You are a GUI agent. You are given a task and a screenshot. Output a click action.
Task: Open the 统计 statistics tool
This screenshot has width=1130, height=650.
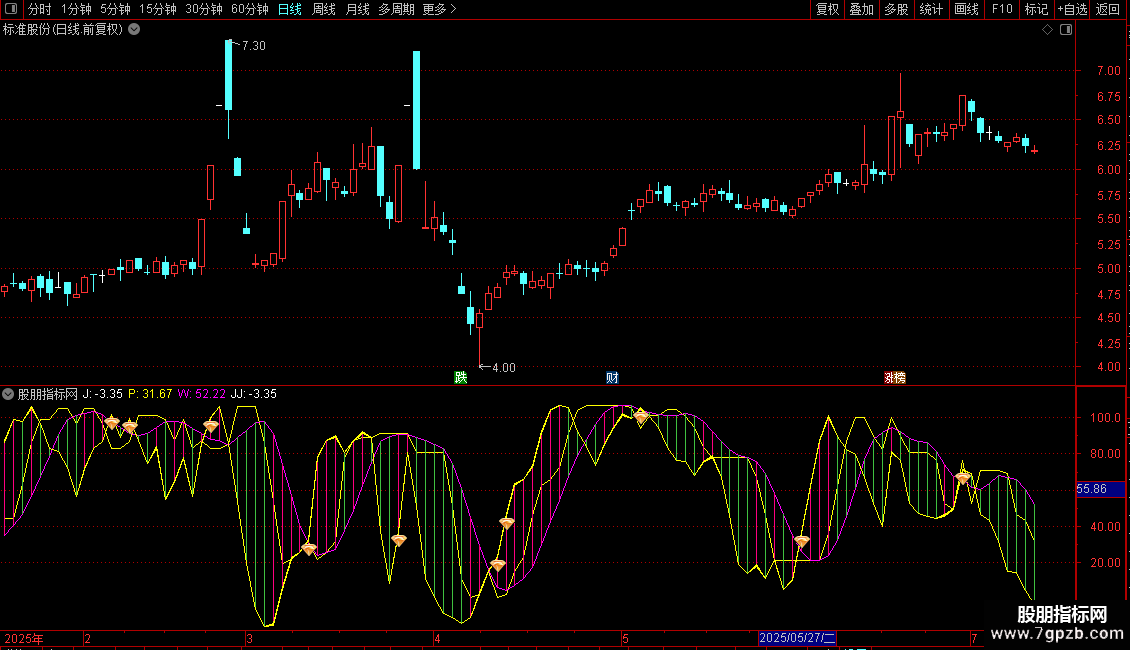tap(931, 9)
